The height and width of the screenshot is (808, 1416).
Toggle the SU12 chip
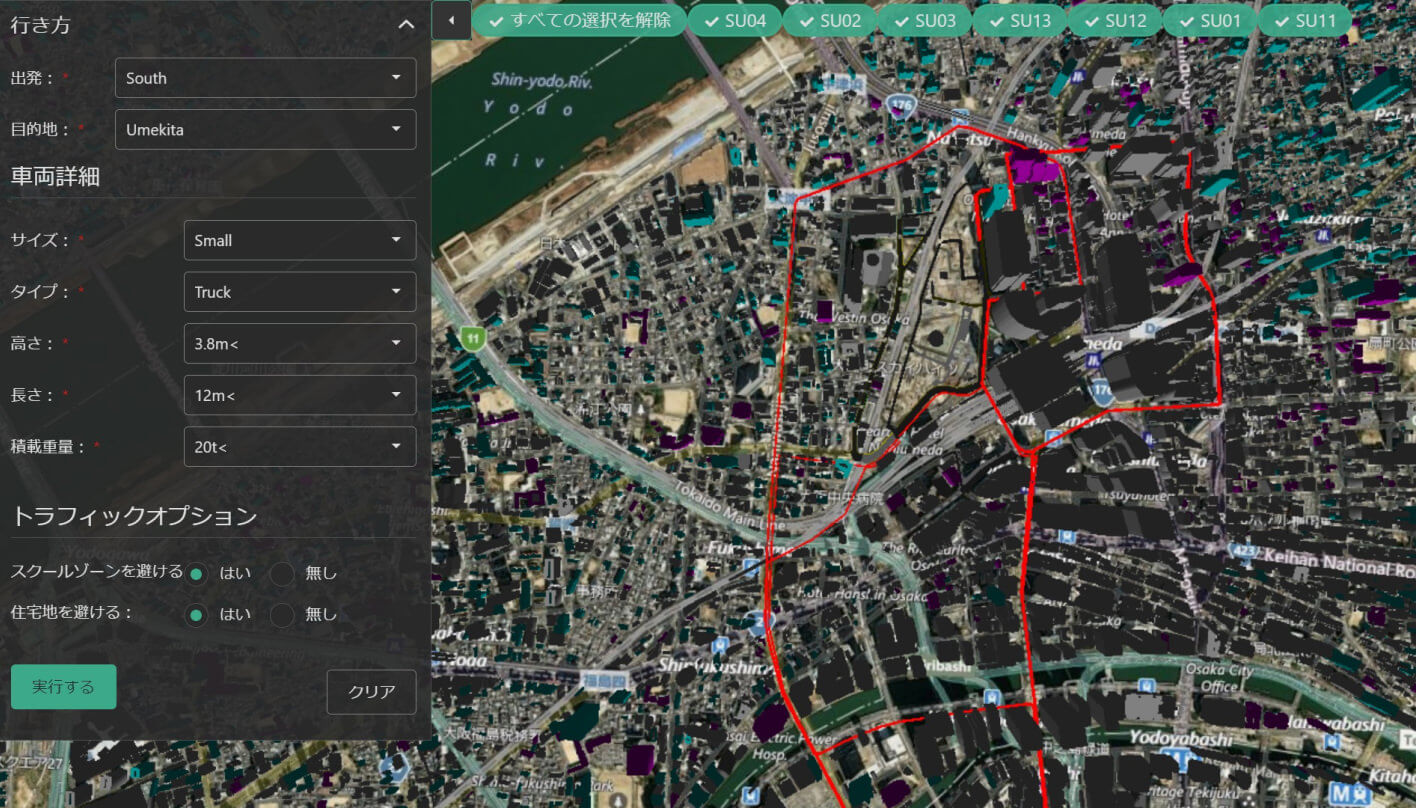point(1115,20)
